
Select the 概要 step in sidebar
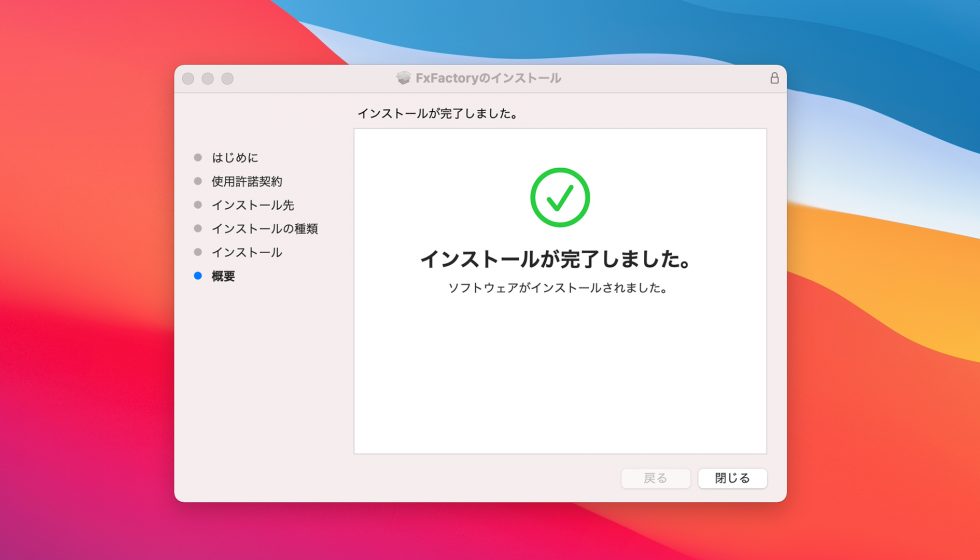(223, 276)
